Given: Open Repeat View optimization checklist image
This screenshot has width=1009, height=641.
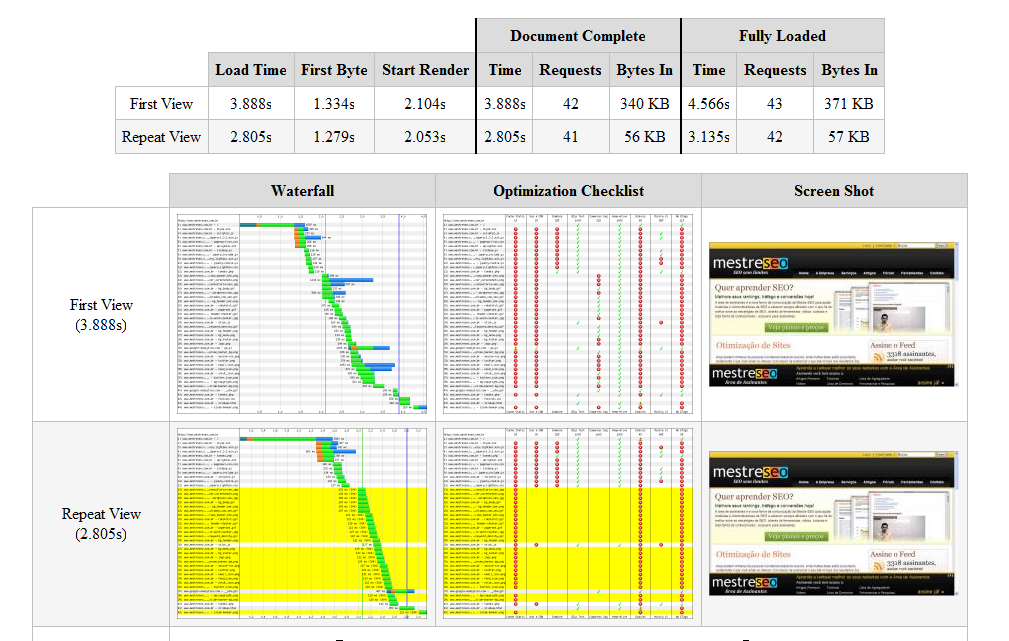Looking at the screenshot, I should pyautogui.click(x=568, y=523).
